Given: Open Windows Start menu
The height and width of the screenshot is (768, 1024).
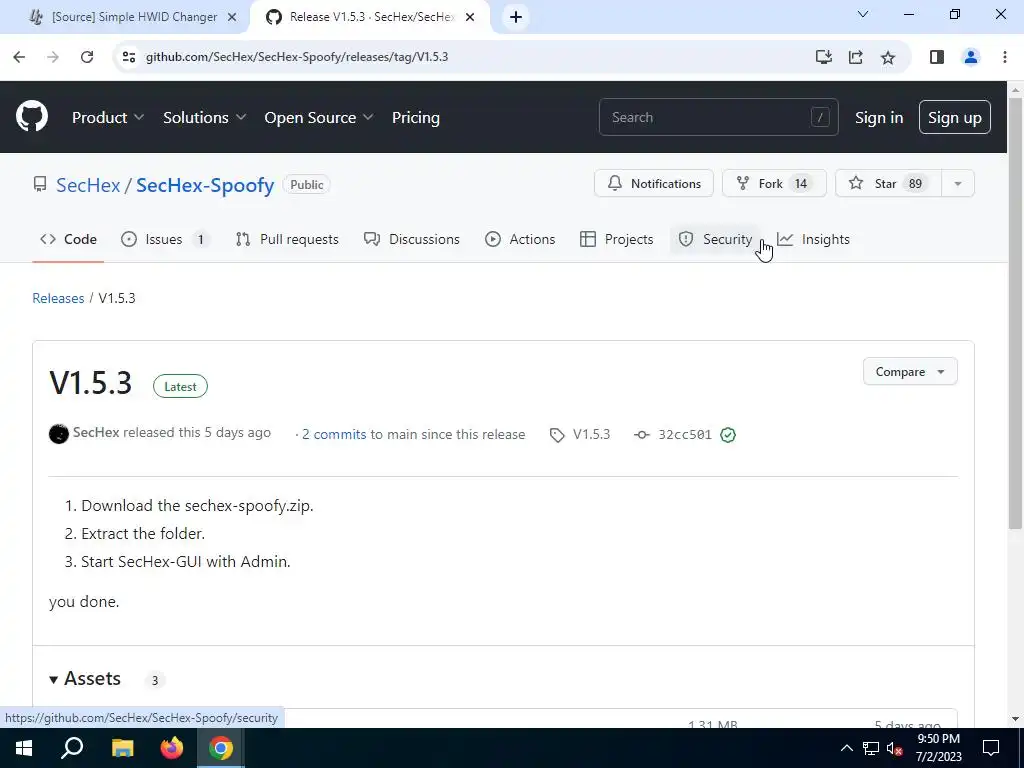Looking at the screenshot, I should pyautogui.click(x=24, y=748).
